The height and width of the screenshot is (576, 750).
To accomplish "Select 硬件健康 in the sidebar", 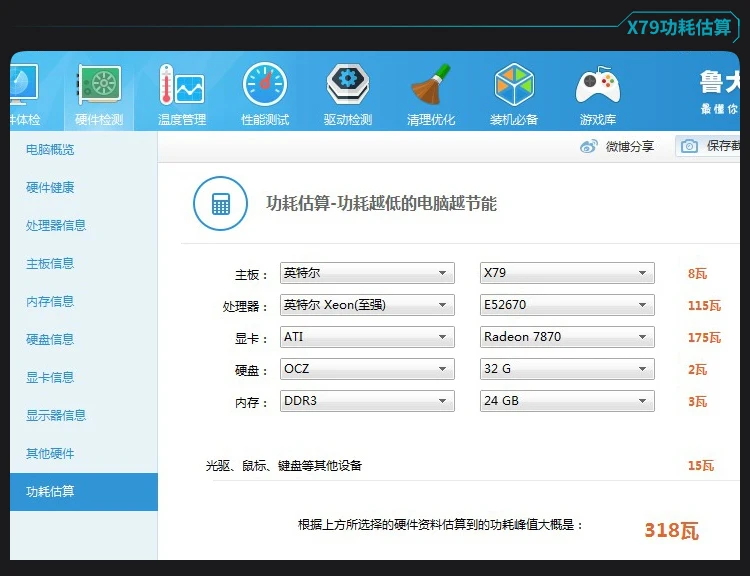I will [x=50, y=188].
